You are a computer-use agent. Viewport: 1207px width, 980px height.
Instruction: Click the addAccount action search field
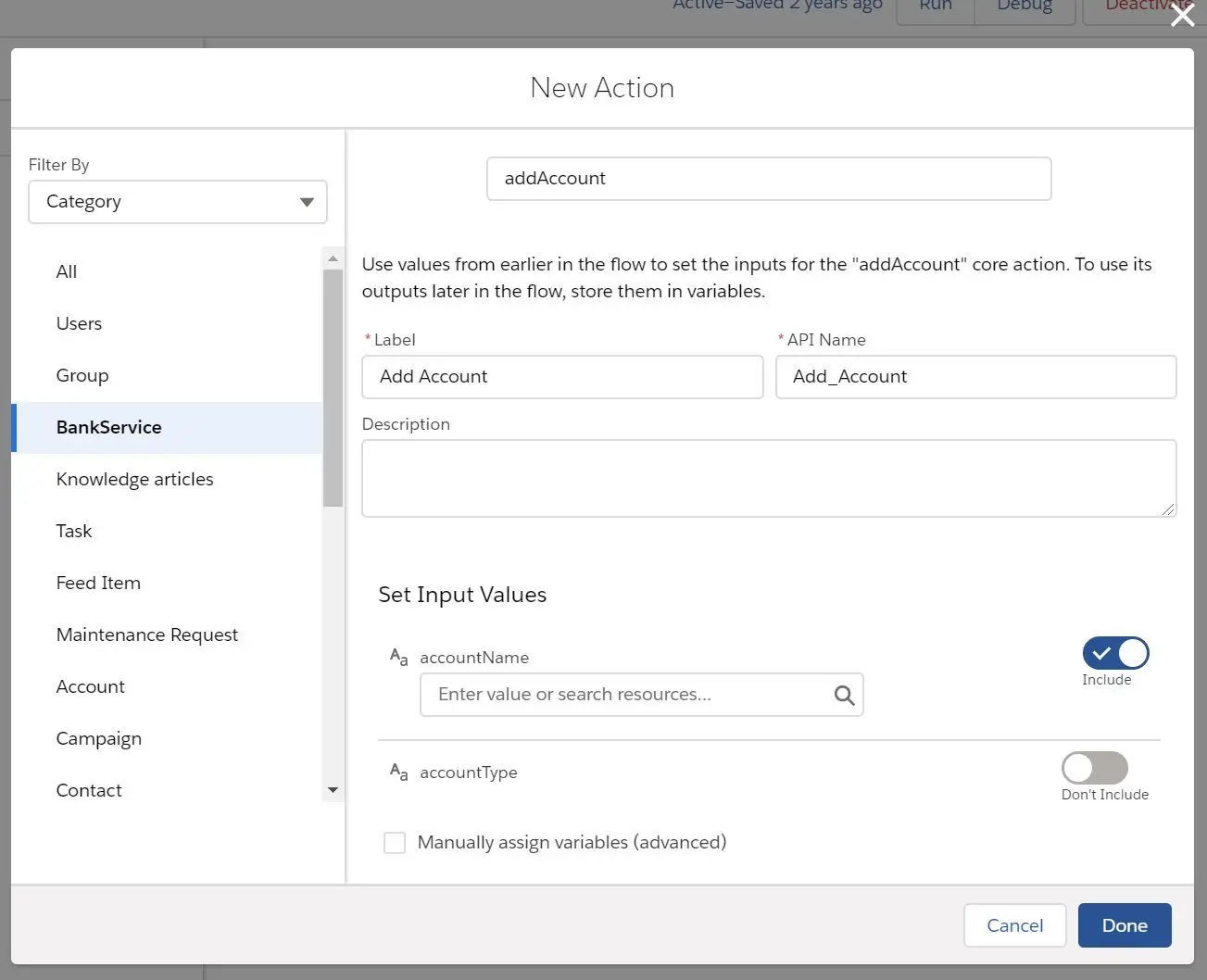[769, 179]
